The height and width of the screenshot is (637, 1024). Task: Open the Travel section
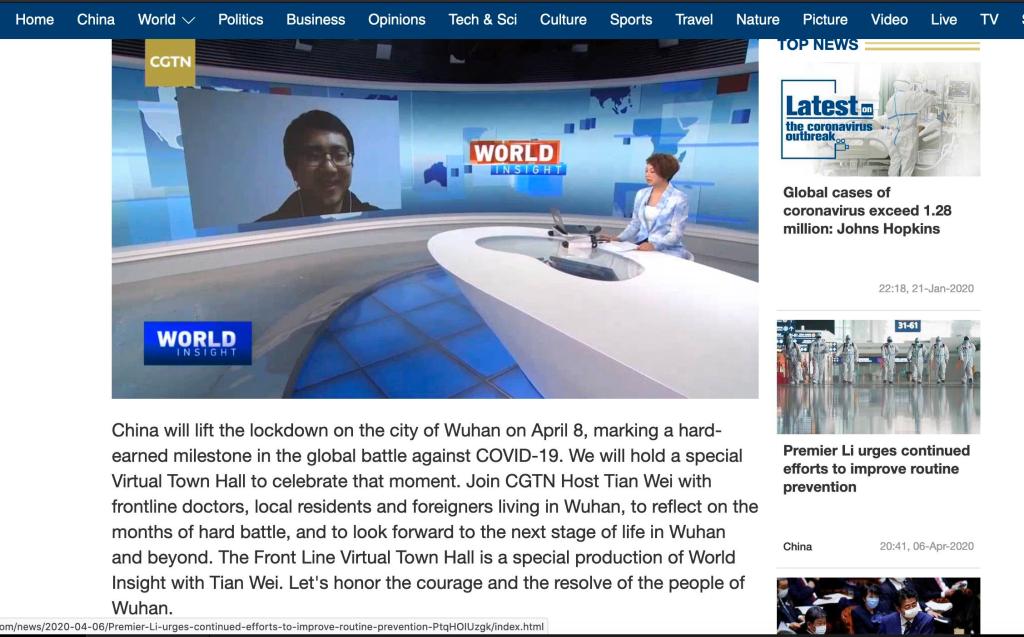pyautogui.click(x=694, y=19)
